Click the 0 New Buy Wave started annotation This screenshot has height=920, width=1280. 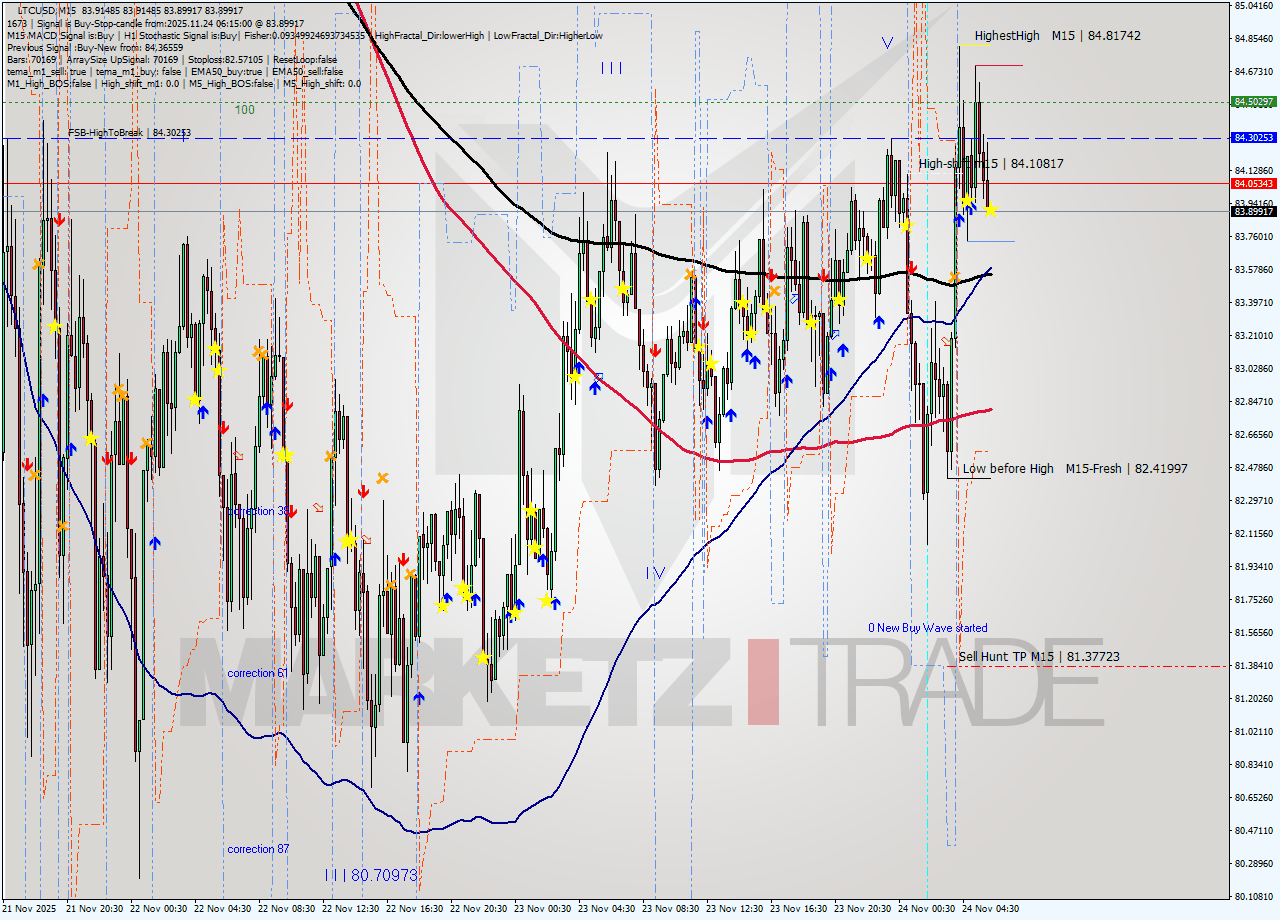coord(927,627)
